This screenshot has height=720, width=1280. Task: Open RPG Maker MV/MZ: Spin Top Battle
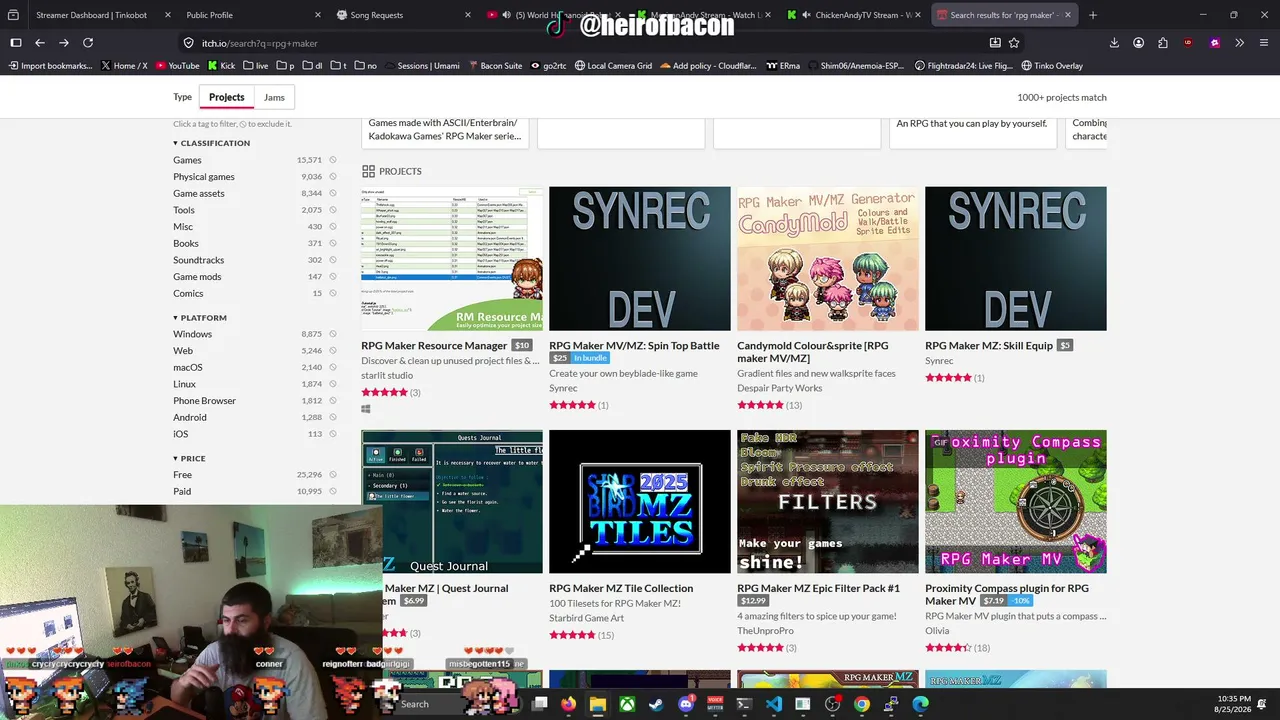coord(634,346)
